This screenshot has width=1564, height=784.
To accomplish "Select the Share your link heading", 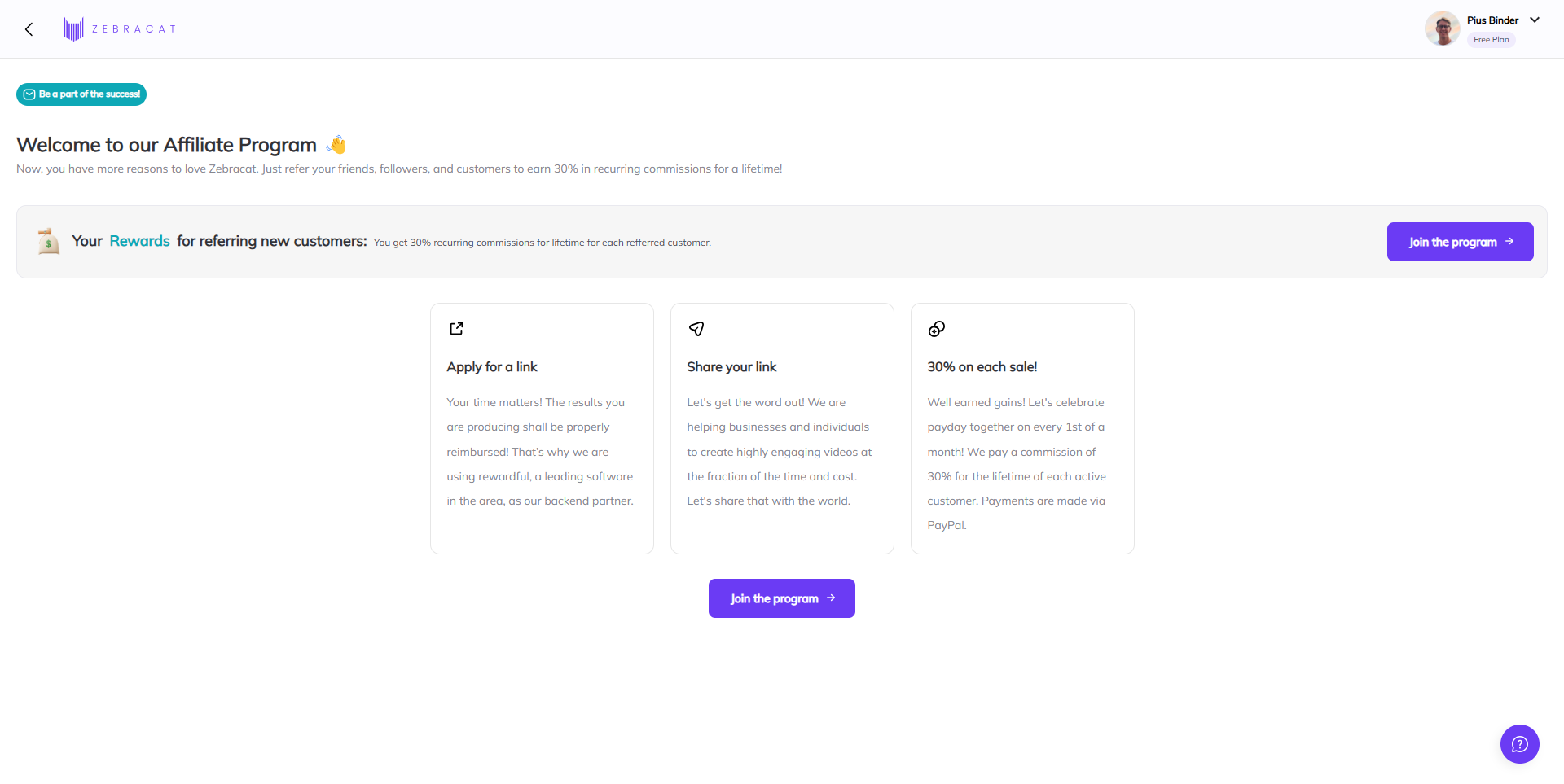I will (x=731, y=367).
